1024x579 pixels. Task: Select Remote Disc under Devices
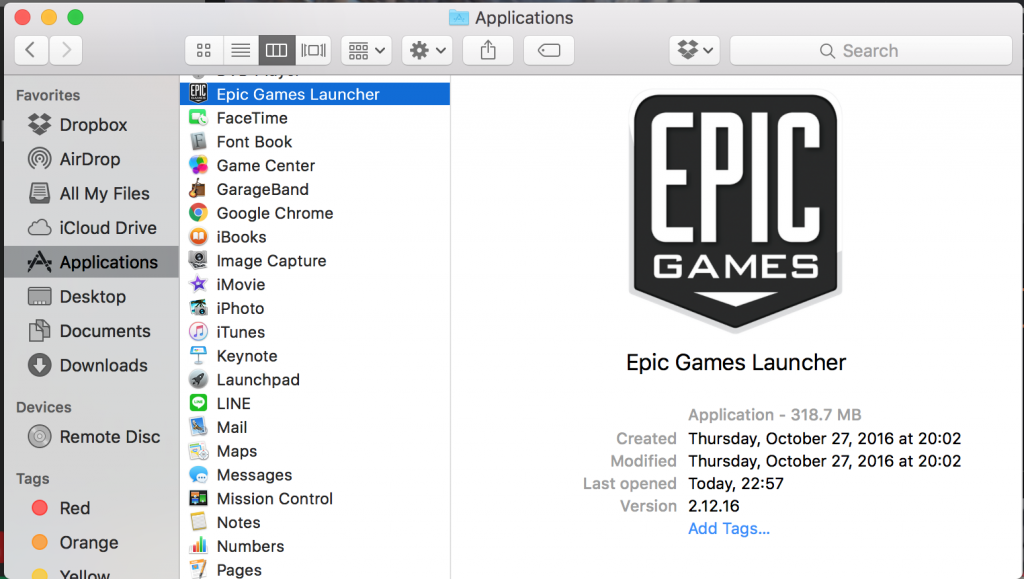(93, 437)
